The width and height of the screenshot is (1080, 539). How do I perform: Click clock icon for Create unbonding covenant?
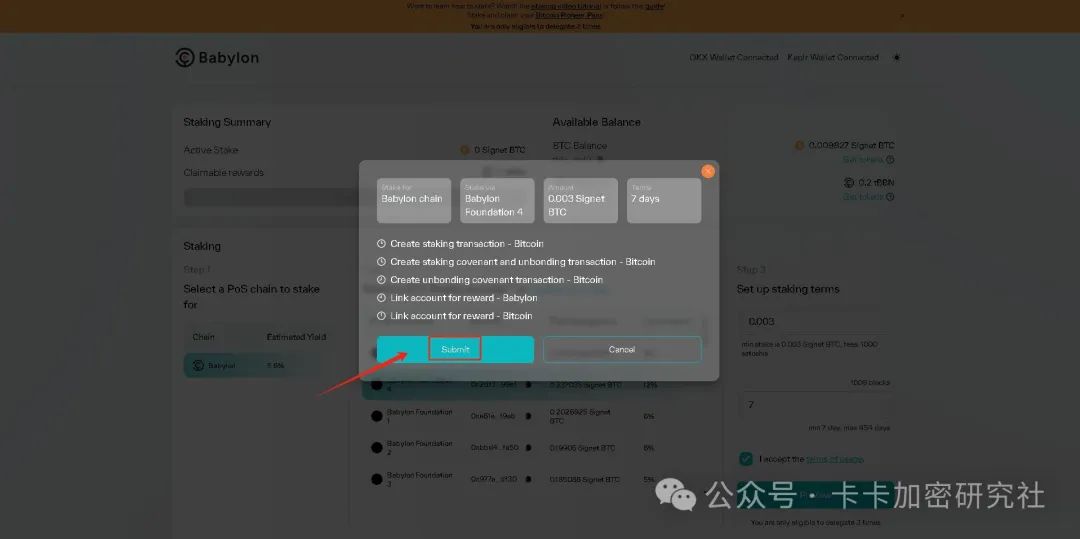coord(382,280)
